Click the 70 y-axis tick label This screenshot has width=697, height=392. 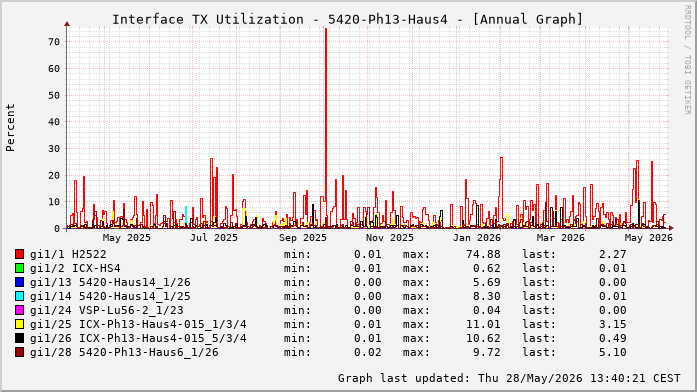(54, 42)
